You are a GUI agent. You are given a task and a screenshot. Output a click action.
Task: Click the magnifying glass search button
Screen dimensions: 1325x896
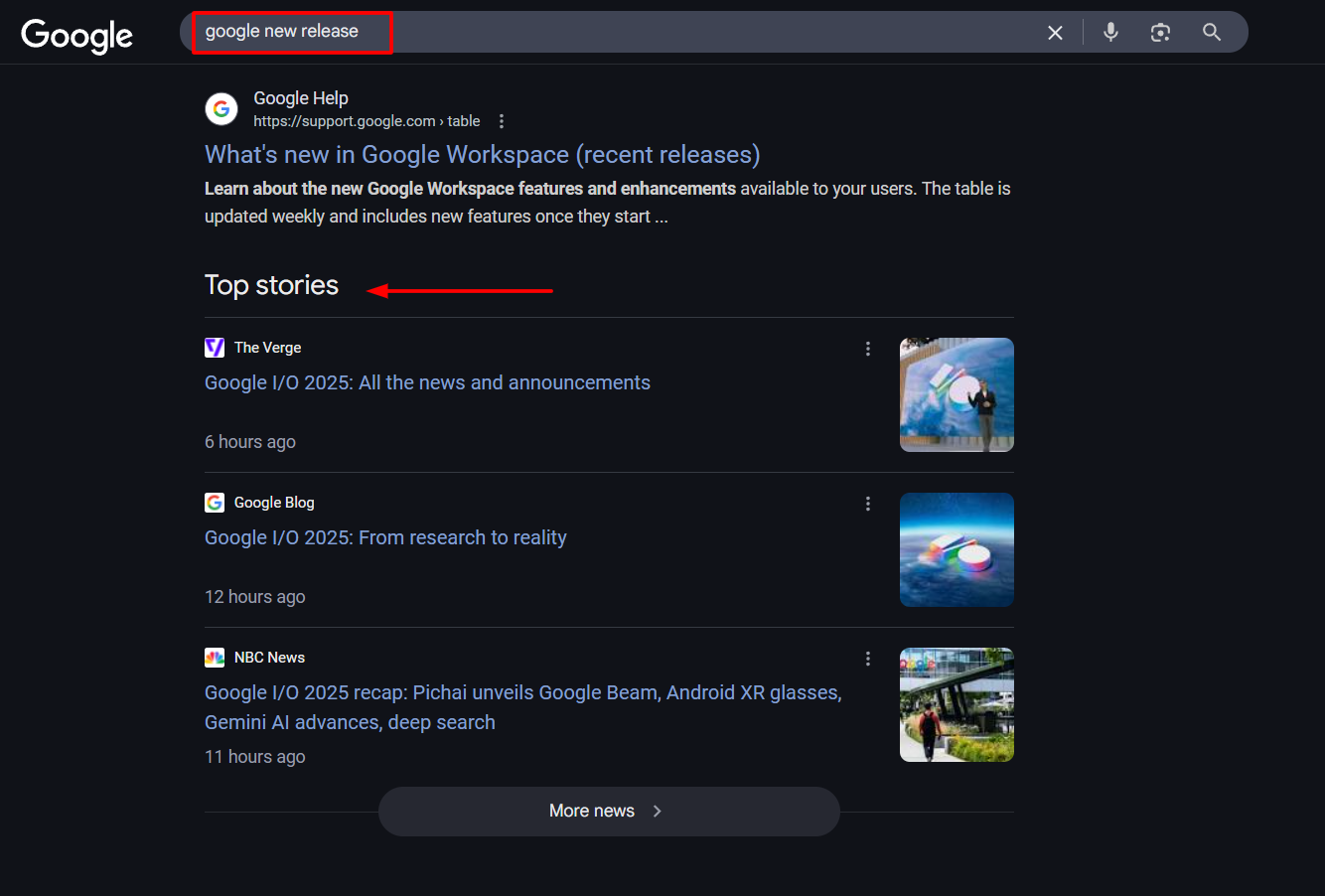tap(1212, 32)
